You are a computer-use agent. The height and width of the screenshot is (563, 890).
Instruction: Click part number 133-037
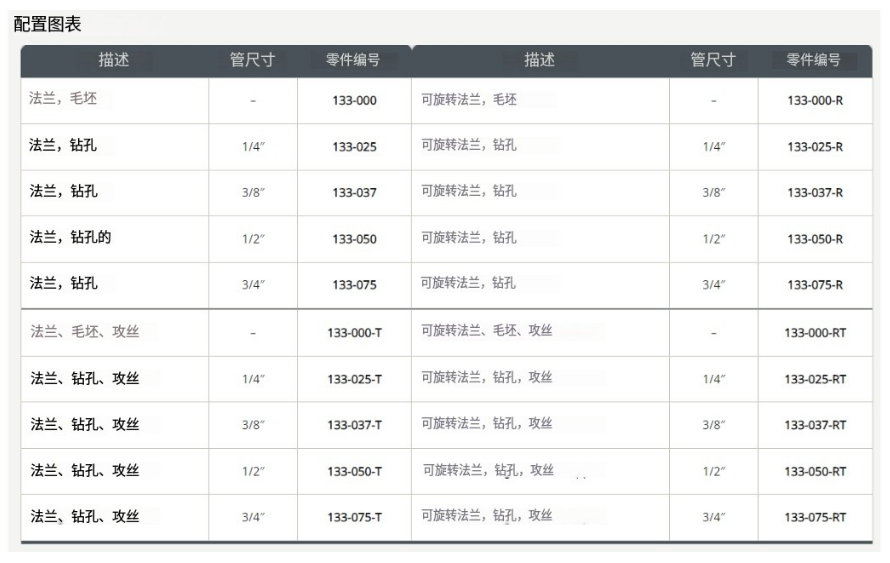click(354, 193)
